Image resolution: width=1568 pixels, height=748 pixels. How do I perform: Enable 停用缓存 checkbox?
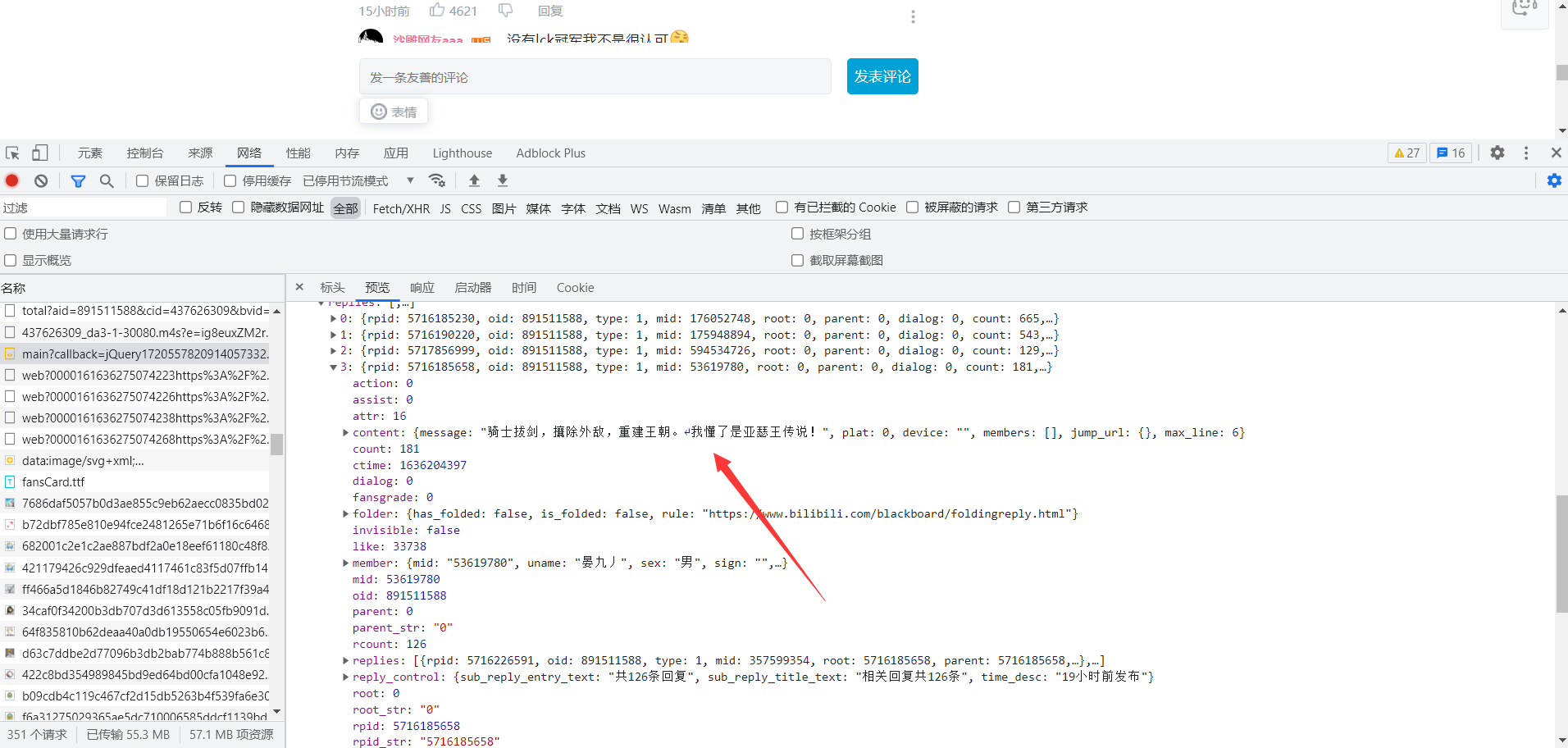(230, 180)
